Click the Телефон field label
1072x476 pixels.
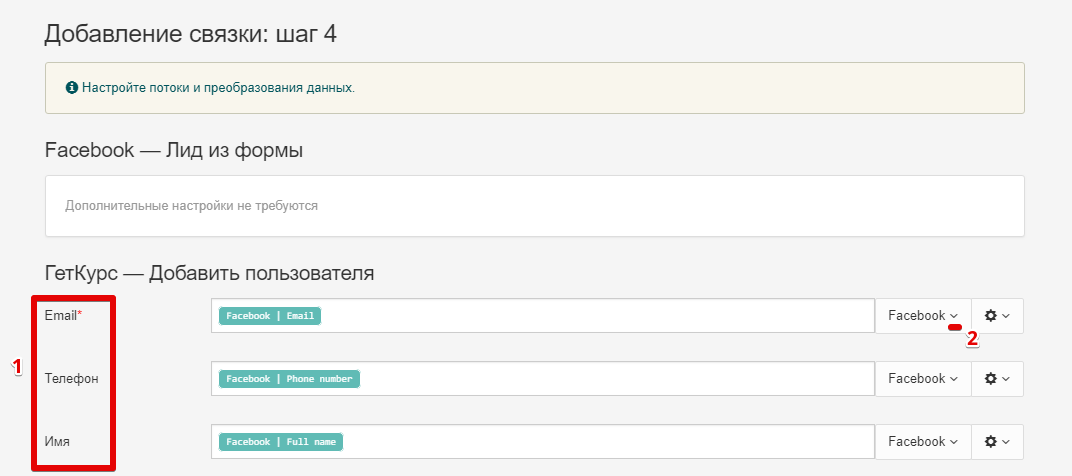(71, 379)
